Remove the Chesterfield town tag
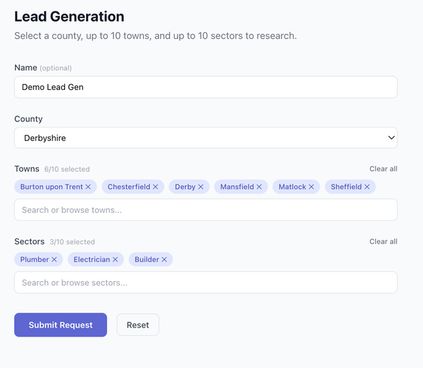 pyautogui.click(x=155, y=187)
